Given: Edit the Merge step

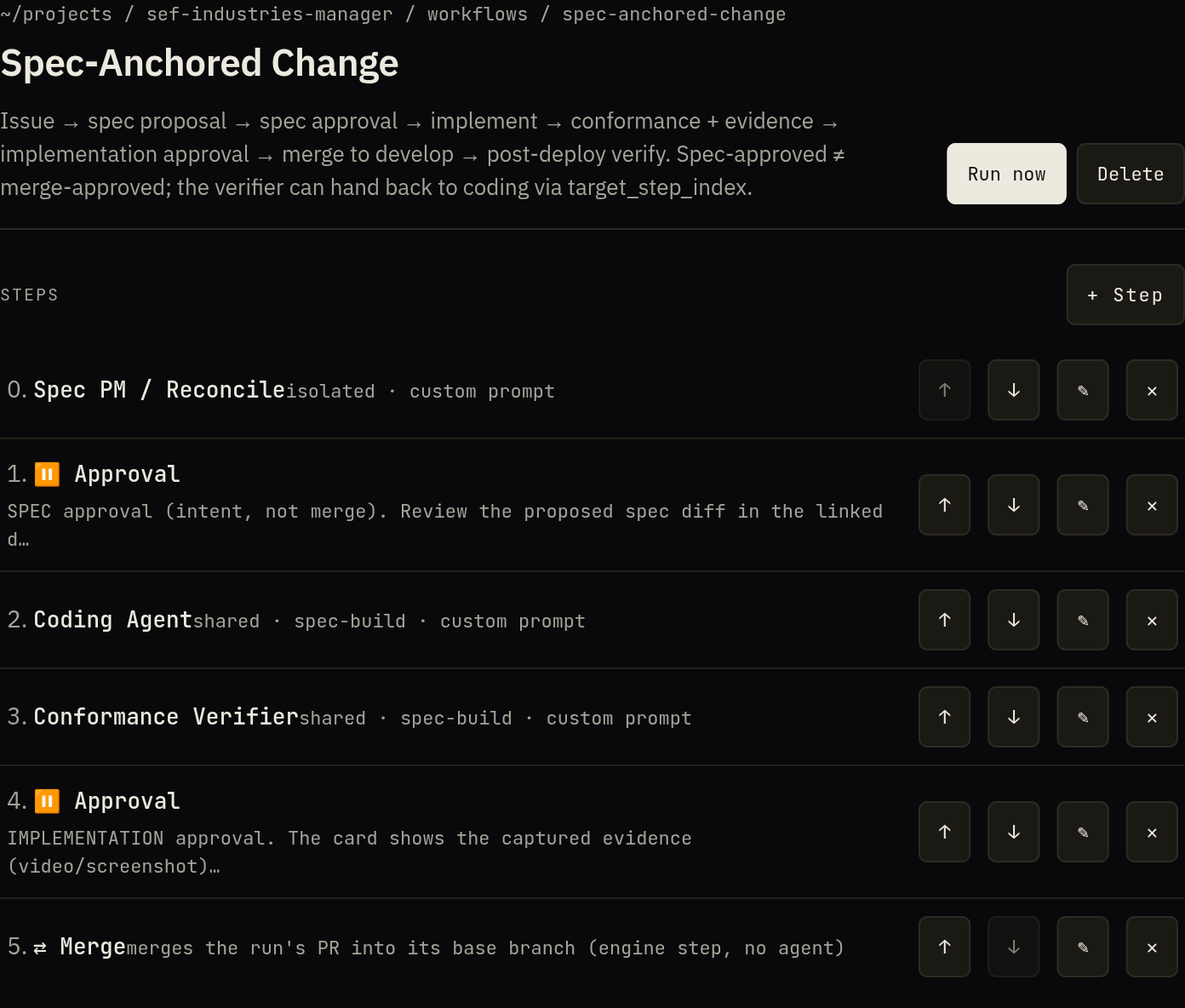Looking at the screenshot, I should (1083, 947).
